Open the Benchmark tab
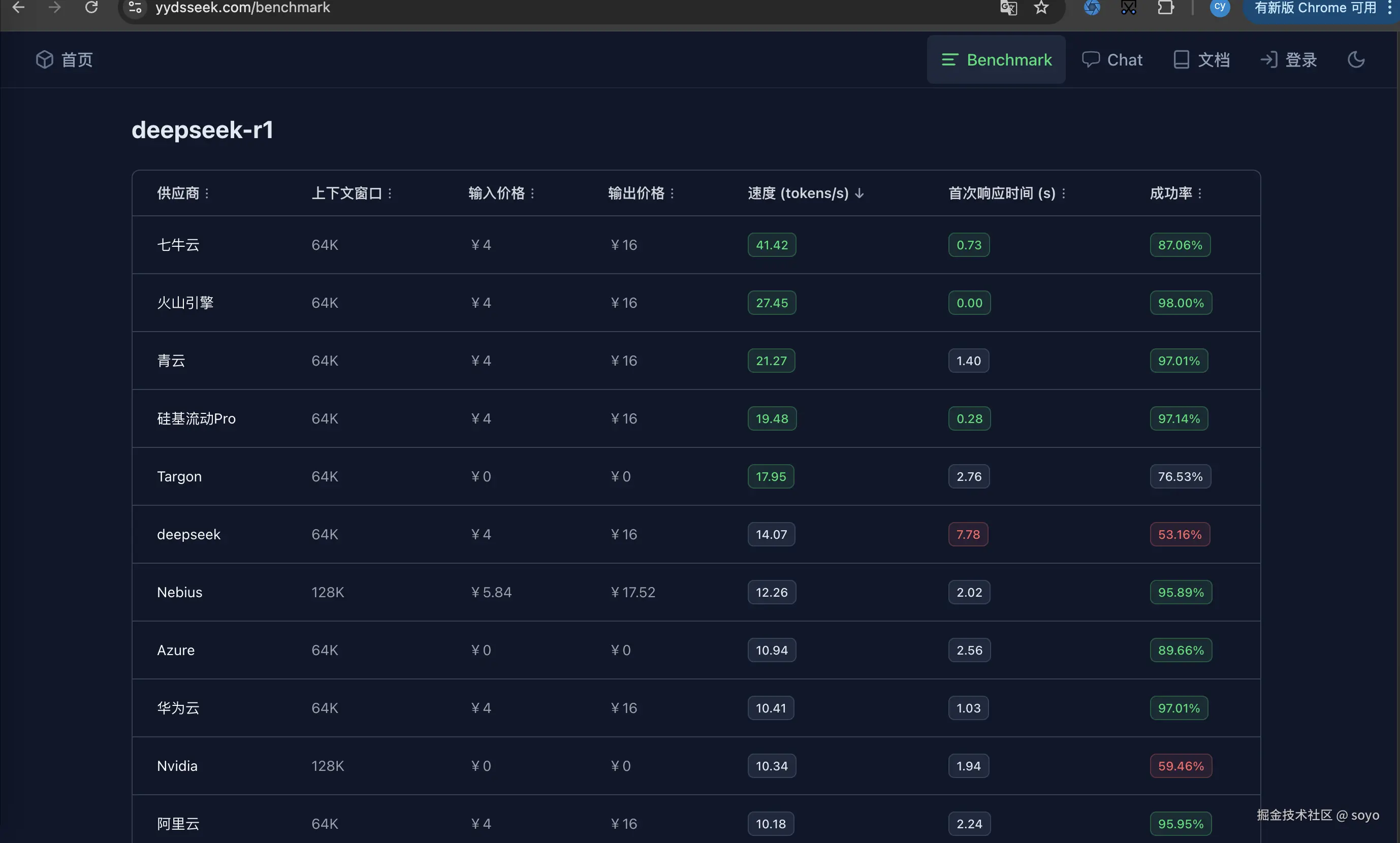 (997, 59)
